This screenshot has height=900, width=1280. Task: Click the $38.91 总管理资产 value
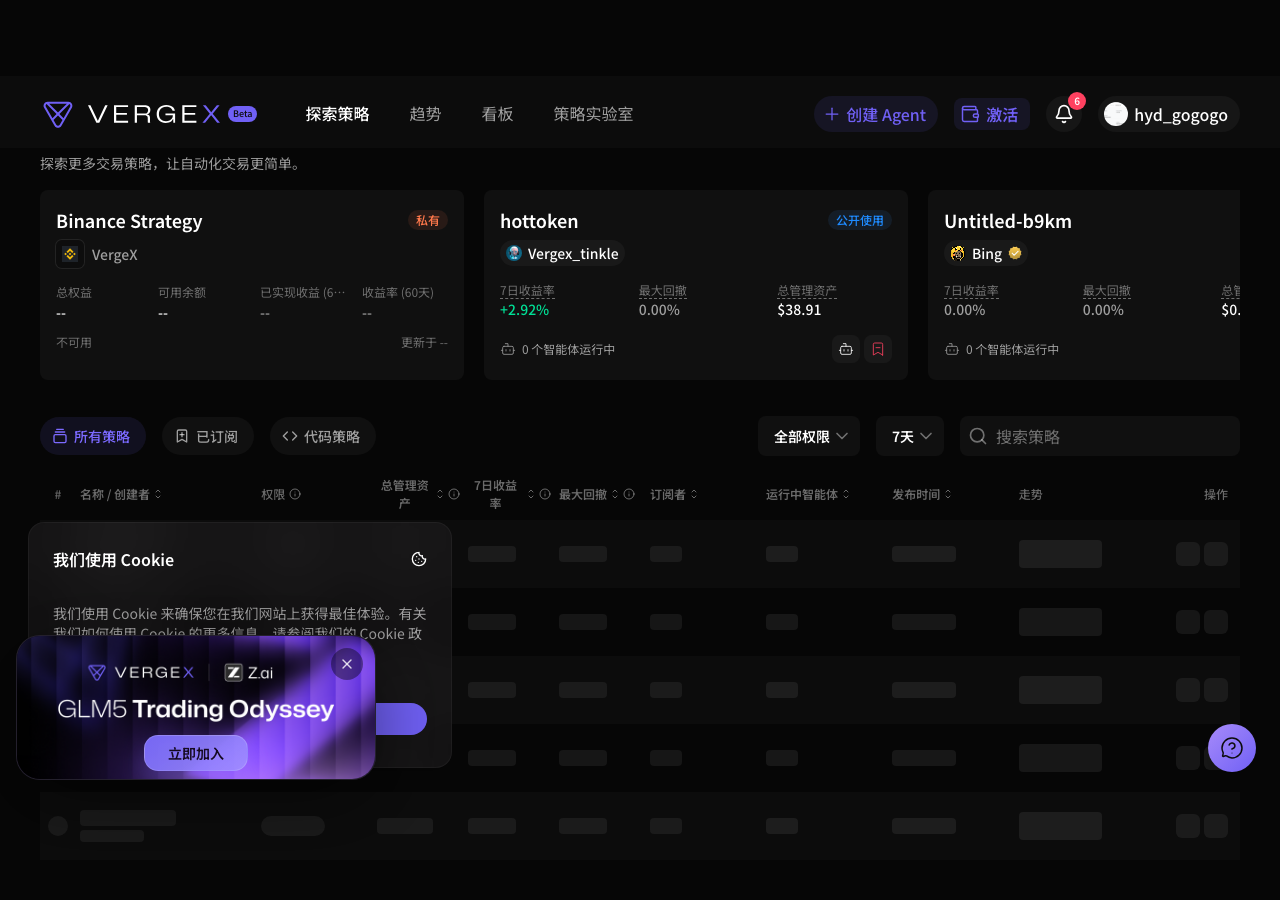(x=799, y=310)
